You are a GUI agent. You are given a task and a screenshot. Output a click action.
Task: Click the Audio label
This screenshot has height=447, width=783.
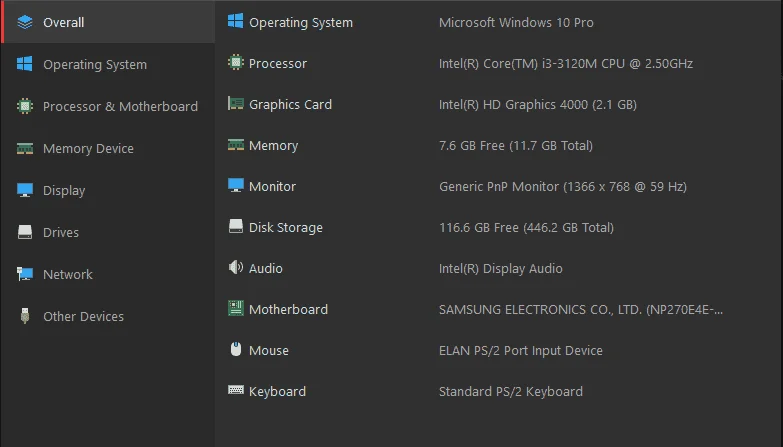point(266,268)
